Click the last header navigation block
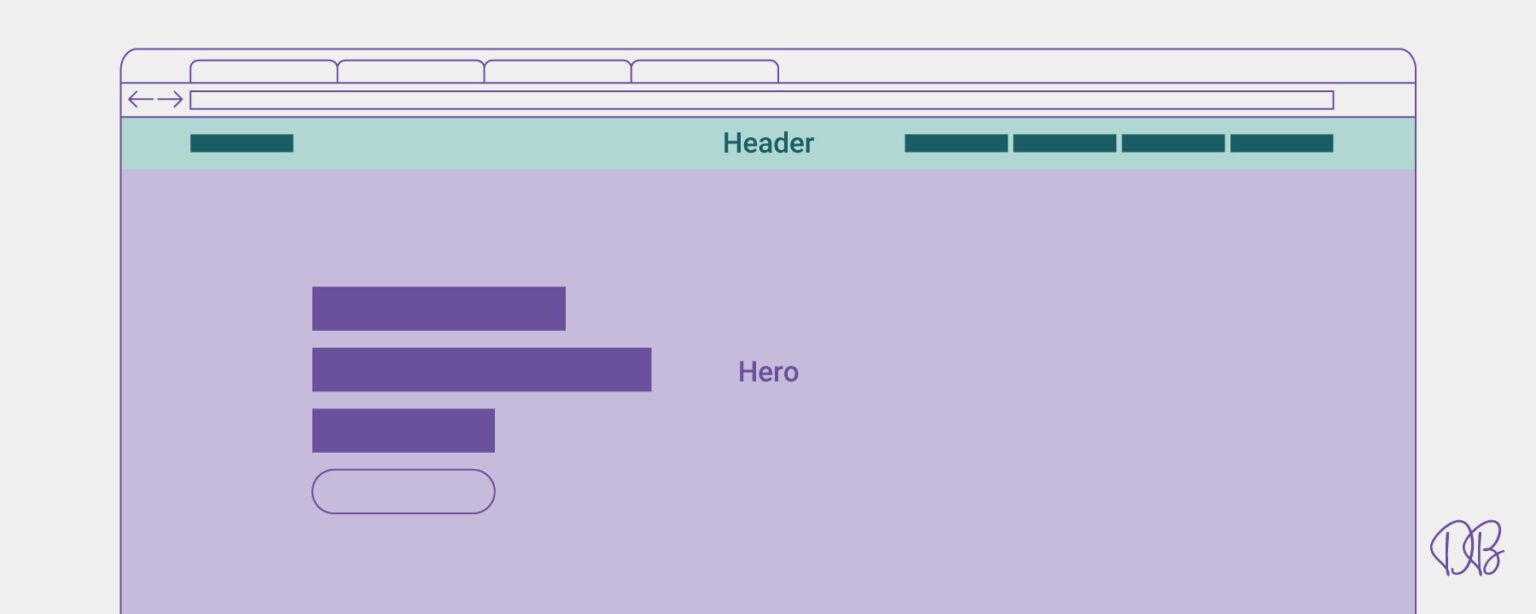Viewport: 1536px width, 614px height. [1281, 143]
